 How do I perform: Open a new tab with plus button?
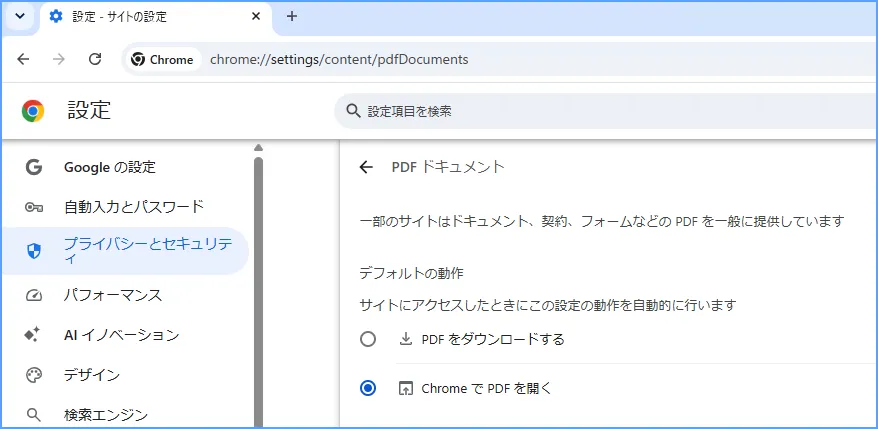click(x=291, y=16)
